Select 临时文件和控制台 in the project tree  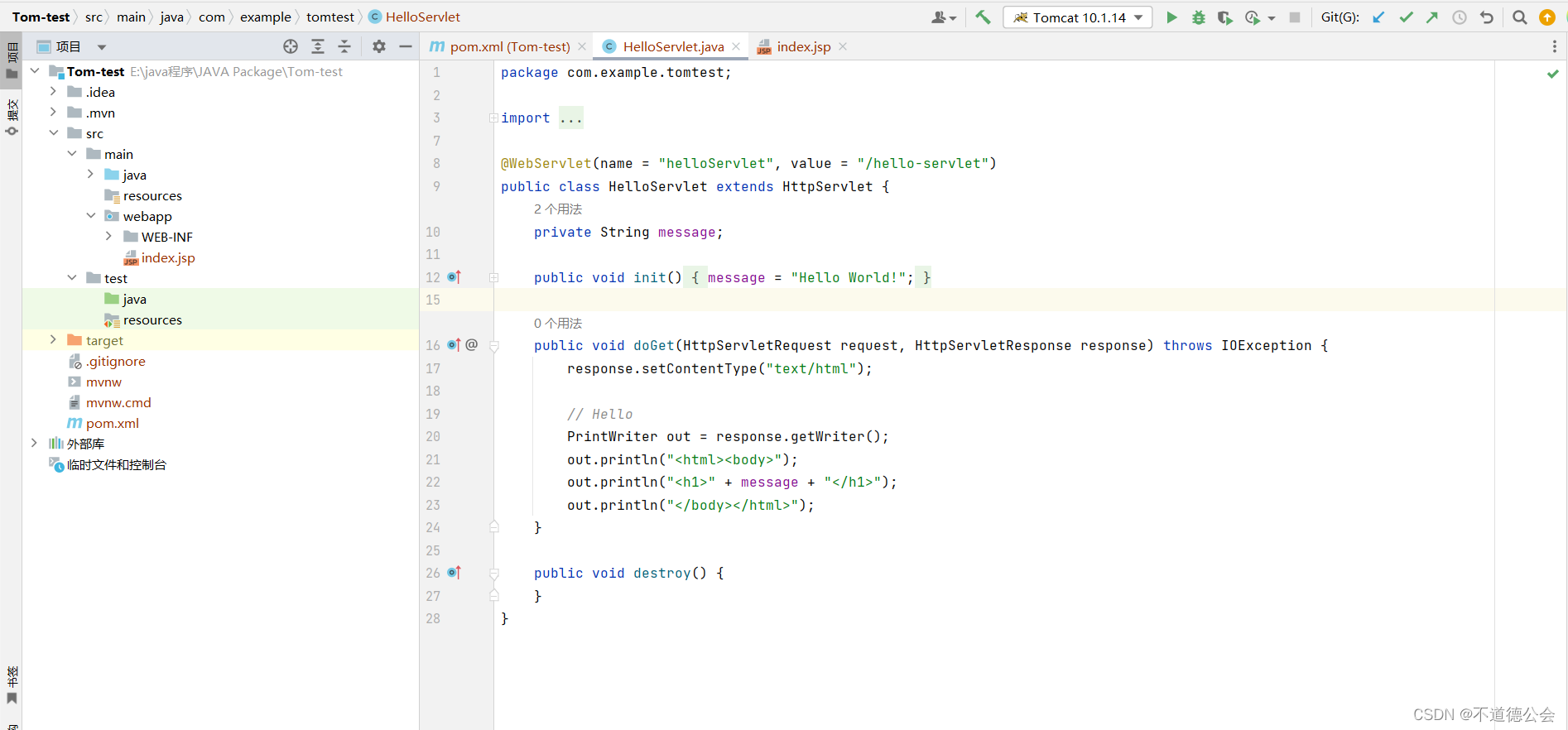[x=116, y=464]
